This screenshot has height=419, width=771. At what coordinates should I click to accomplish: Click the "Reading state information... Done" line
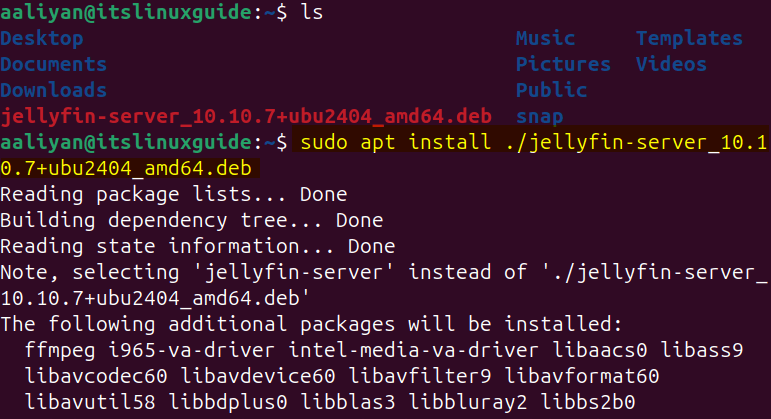(192, 246)
